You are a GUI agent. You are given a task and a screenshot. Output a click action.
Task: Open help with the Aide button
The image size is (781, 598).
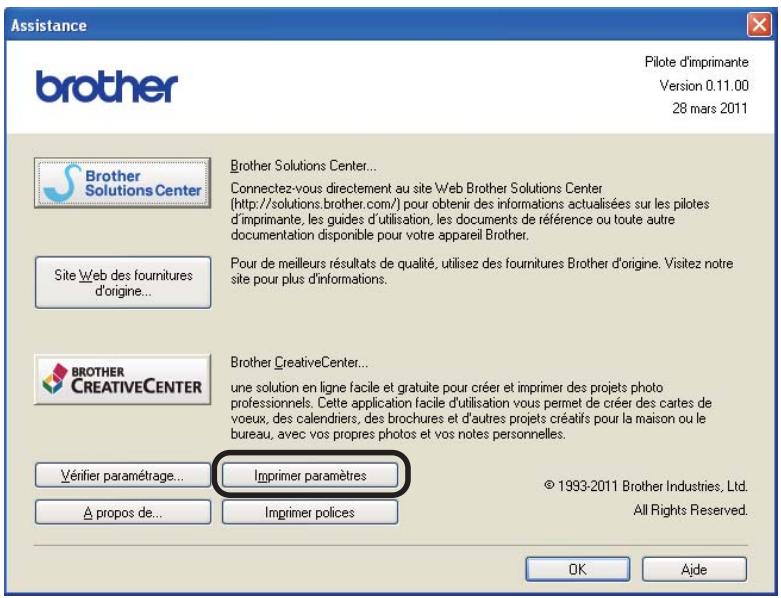click(x=694, y=569)
